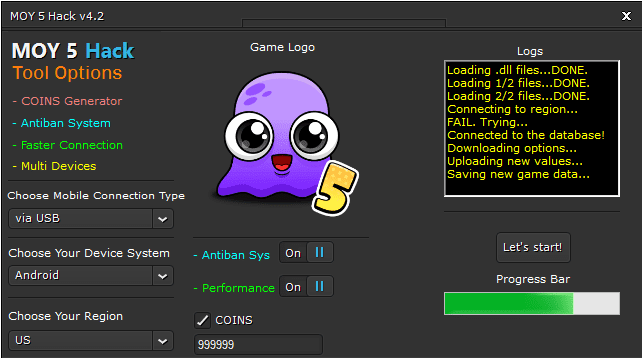Click the Antiban System option text
This screenshot has height=360, width=644.
click(62, 123)
